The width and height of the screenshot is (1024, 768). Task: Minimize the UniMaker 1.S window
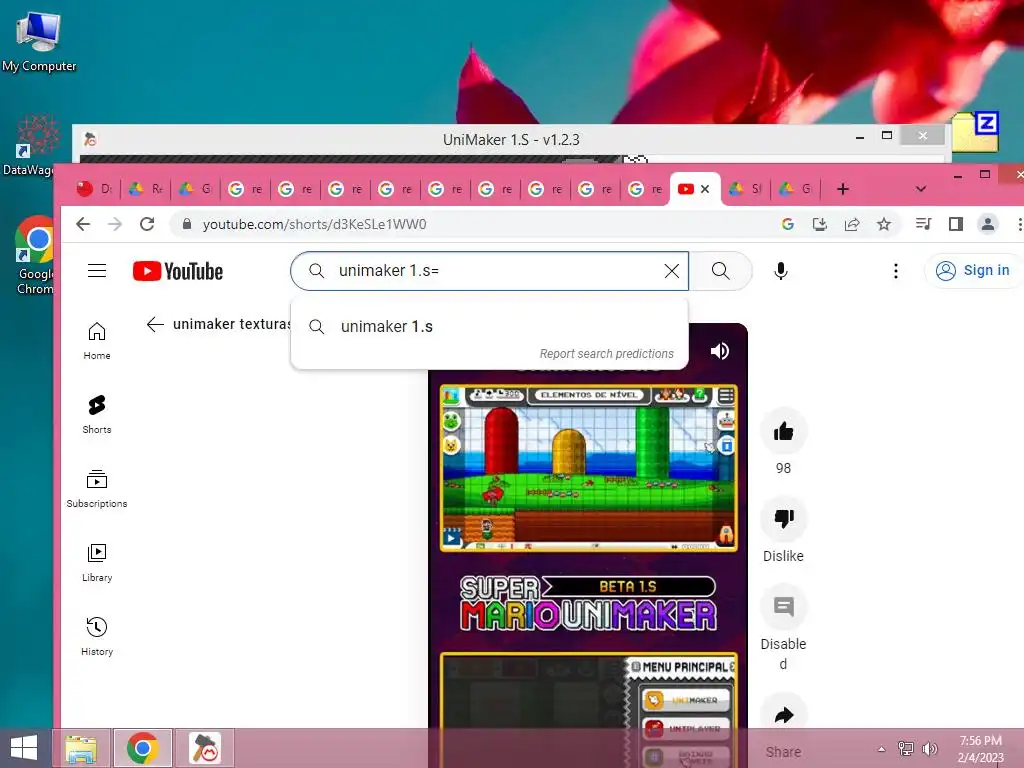[x=860, y=136]
